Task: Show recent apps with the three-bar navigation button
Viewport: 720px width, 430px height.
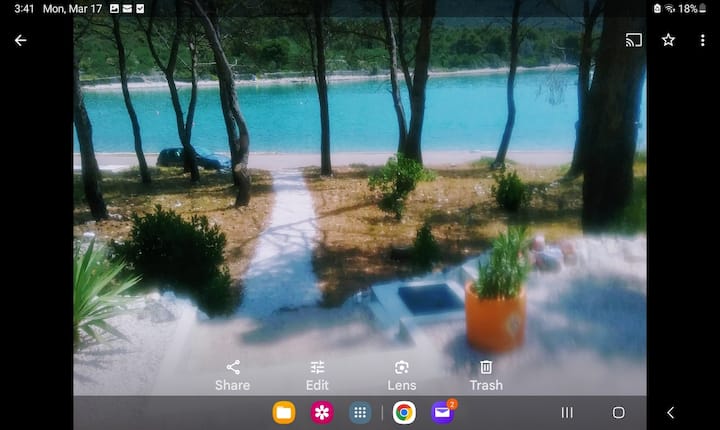Action: (x=567, y=413)
